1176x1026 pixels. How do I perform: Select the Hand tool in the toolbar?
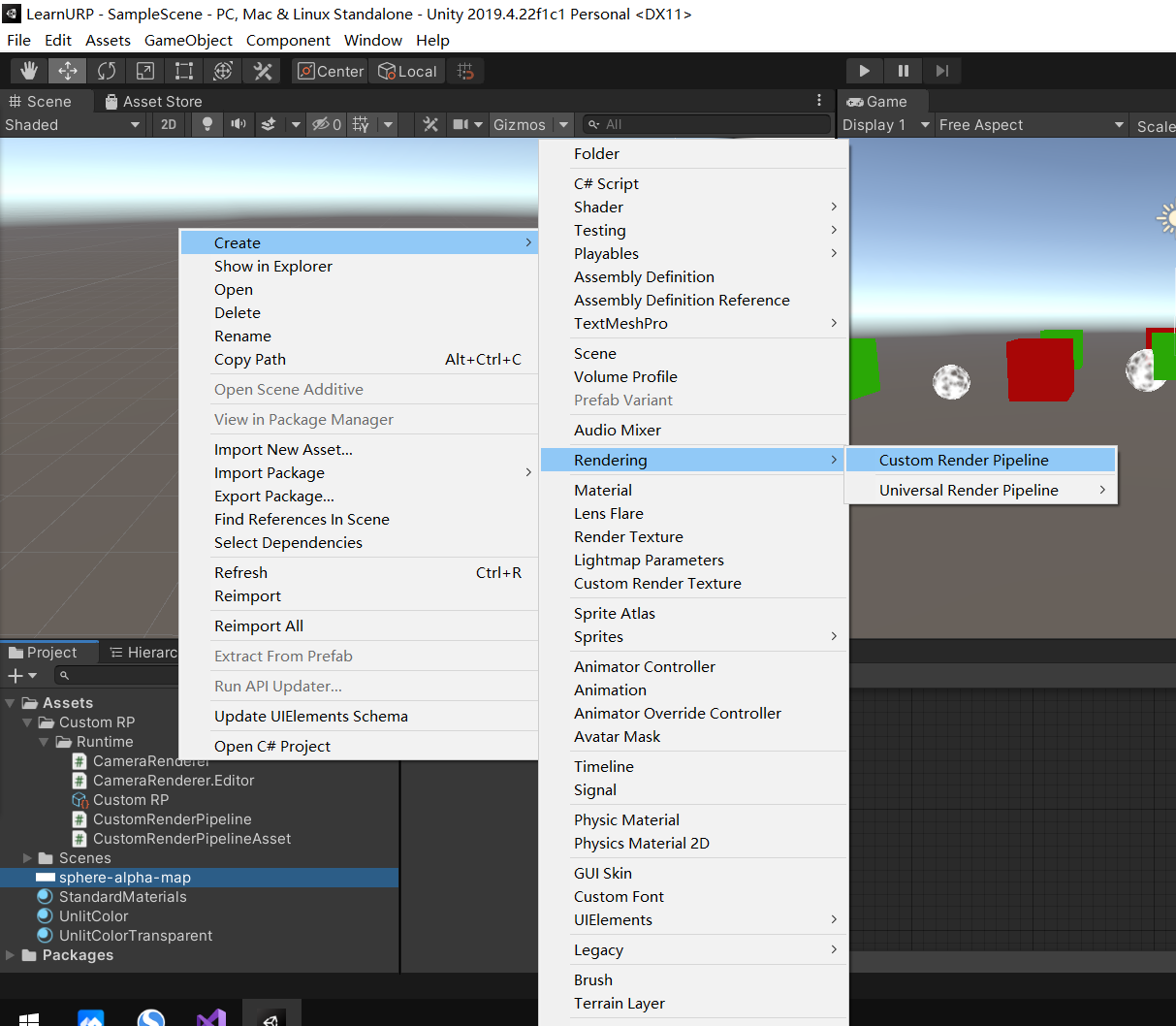tap(28, 70)
